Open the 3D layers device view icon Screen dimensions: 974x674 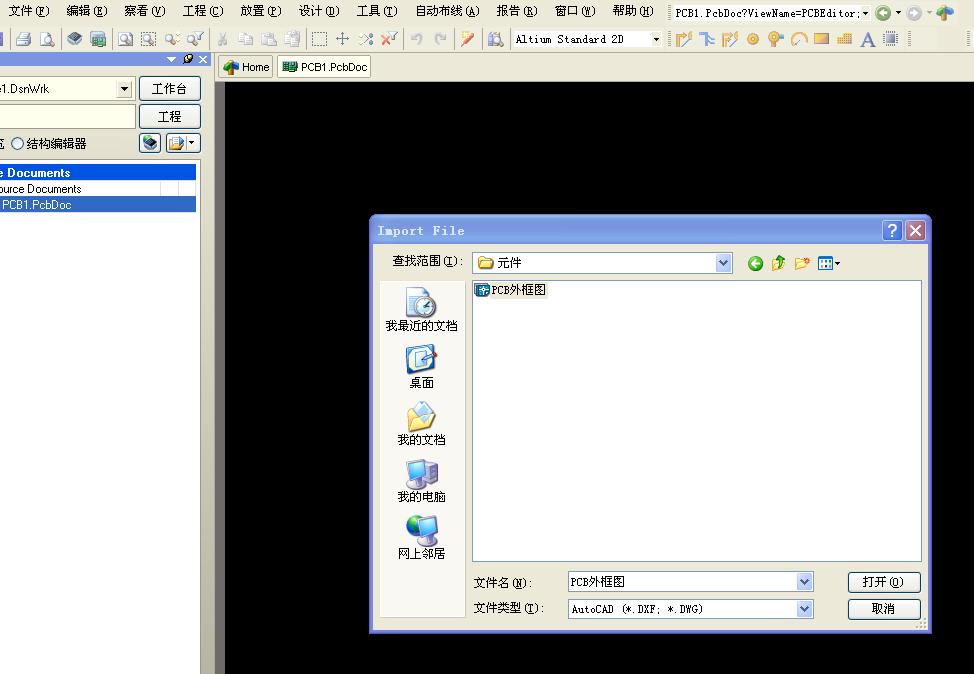point(75,39)
